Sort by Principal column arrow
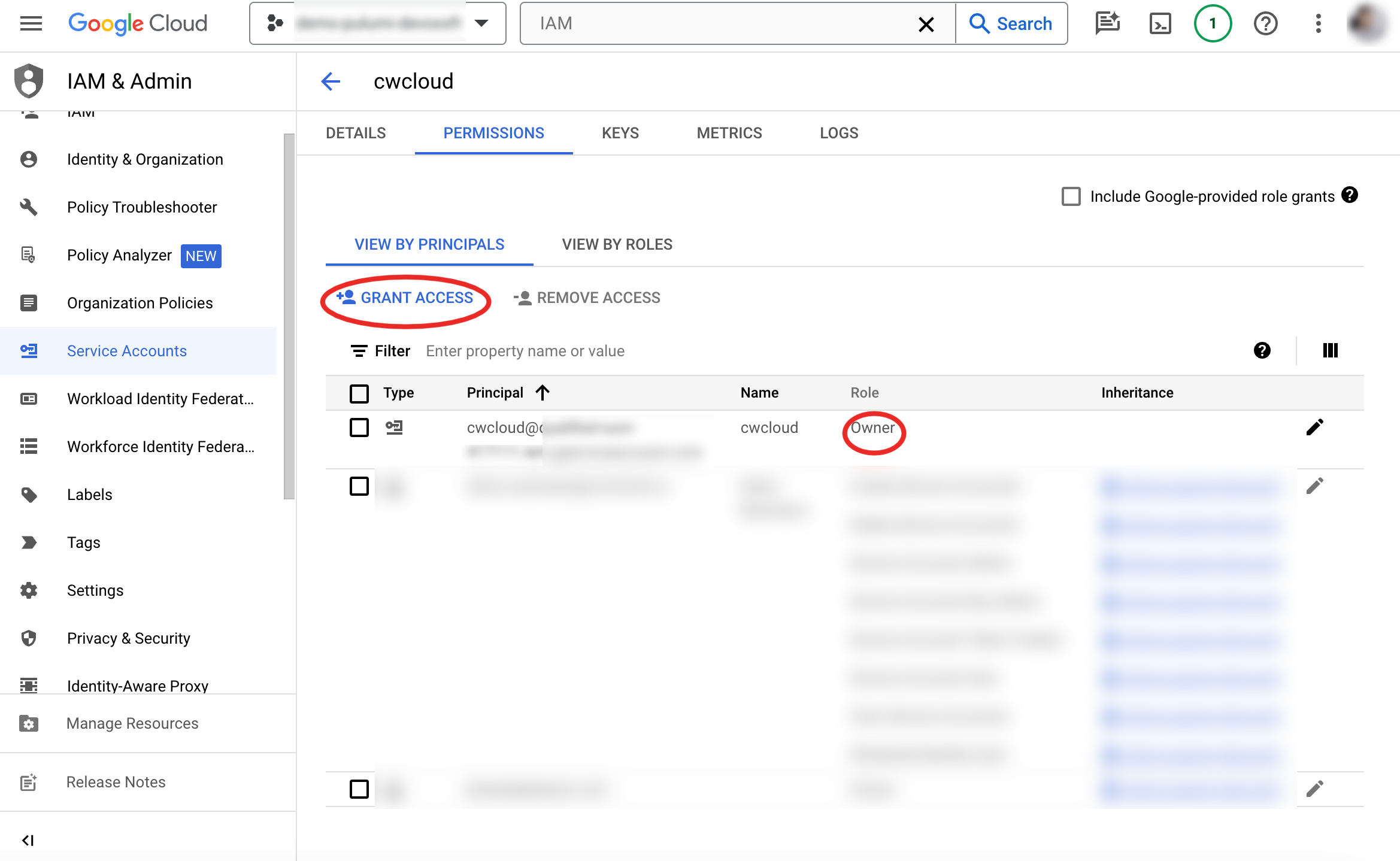 [543, 392]
